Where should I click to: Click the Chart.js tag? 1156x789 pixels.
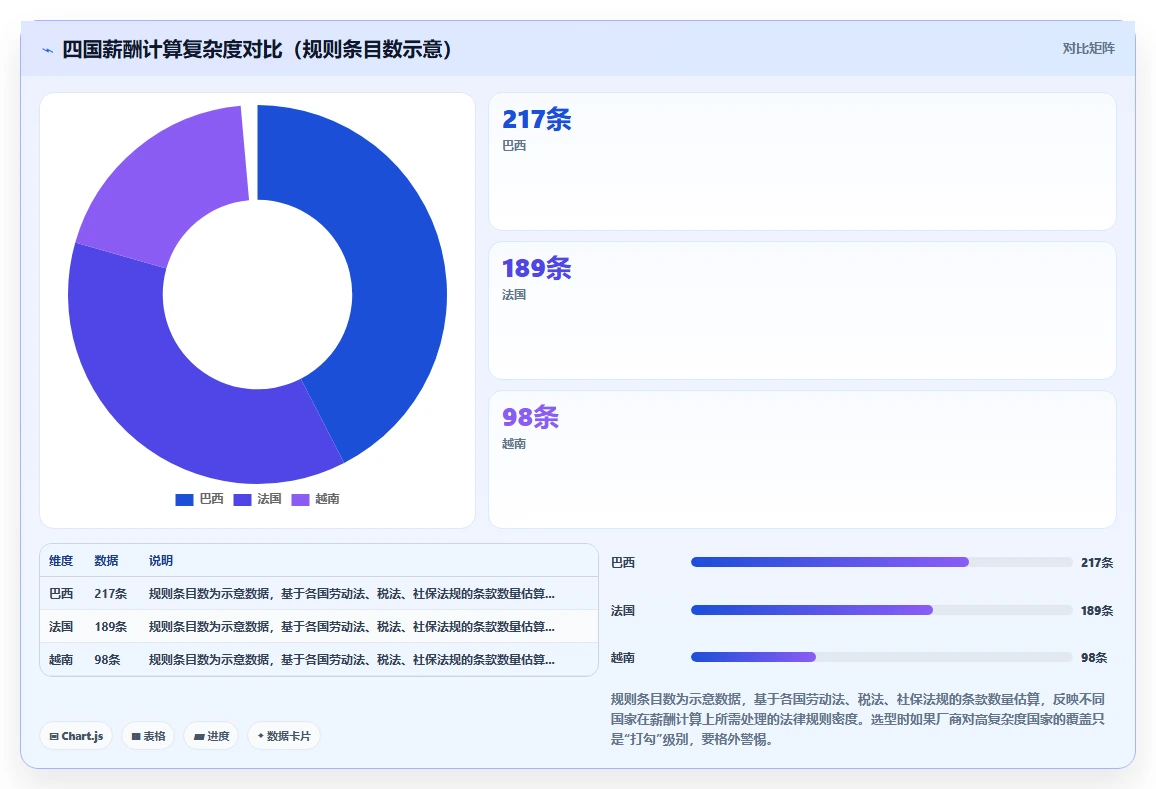[76, 736]
